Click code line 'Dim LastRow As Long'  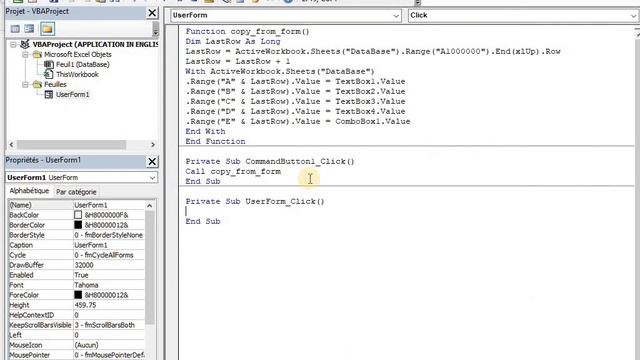[x=233, y=41]
